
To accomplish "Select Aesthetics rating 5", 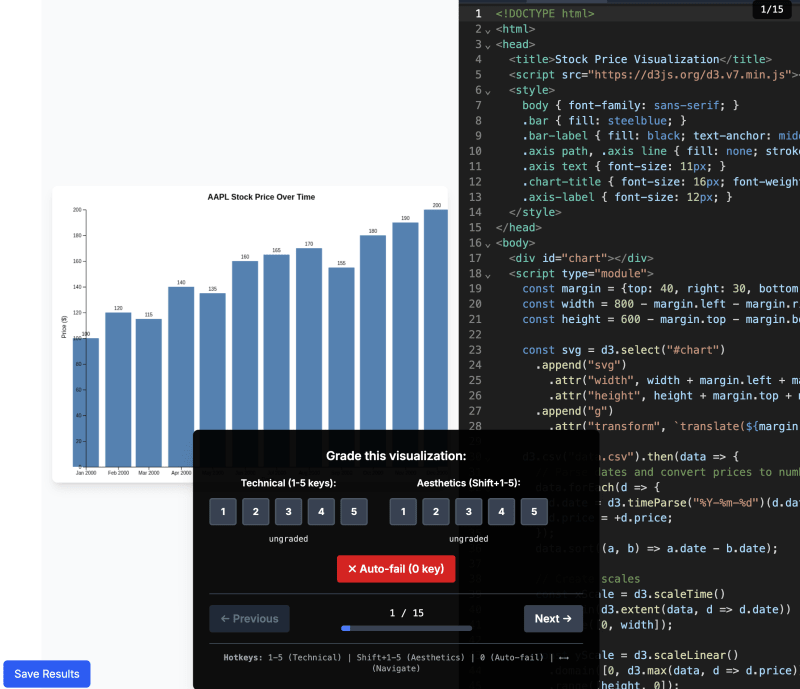I will 534,511.
